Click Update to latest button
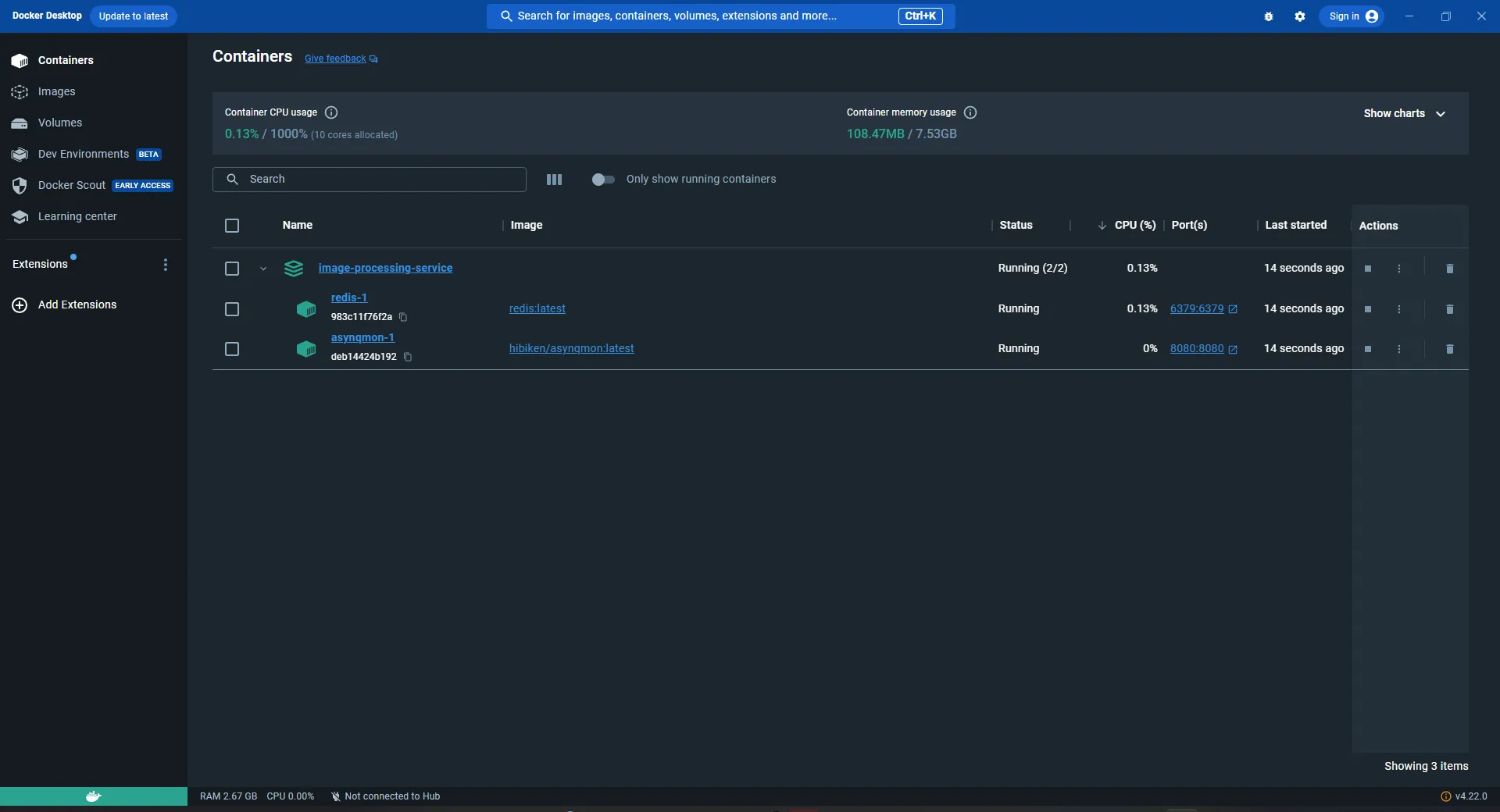The width and height of the screenshot is (1500, 812). coord(133,16)
